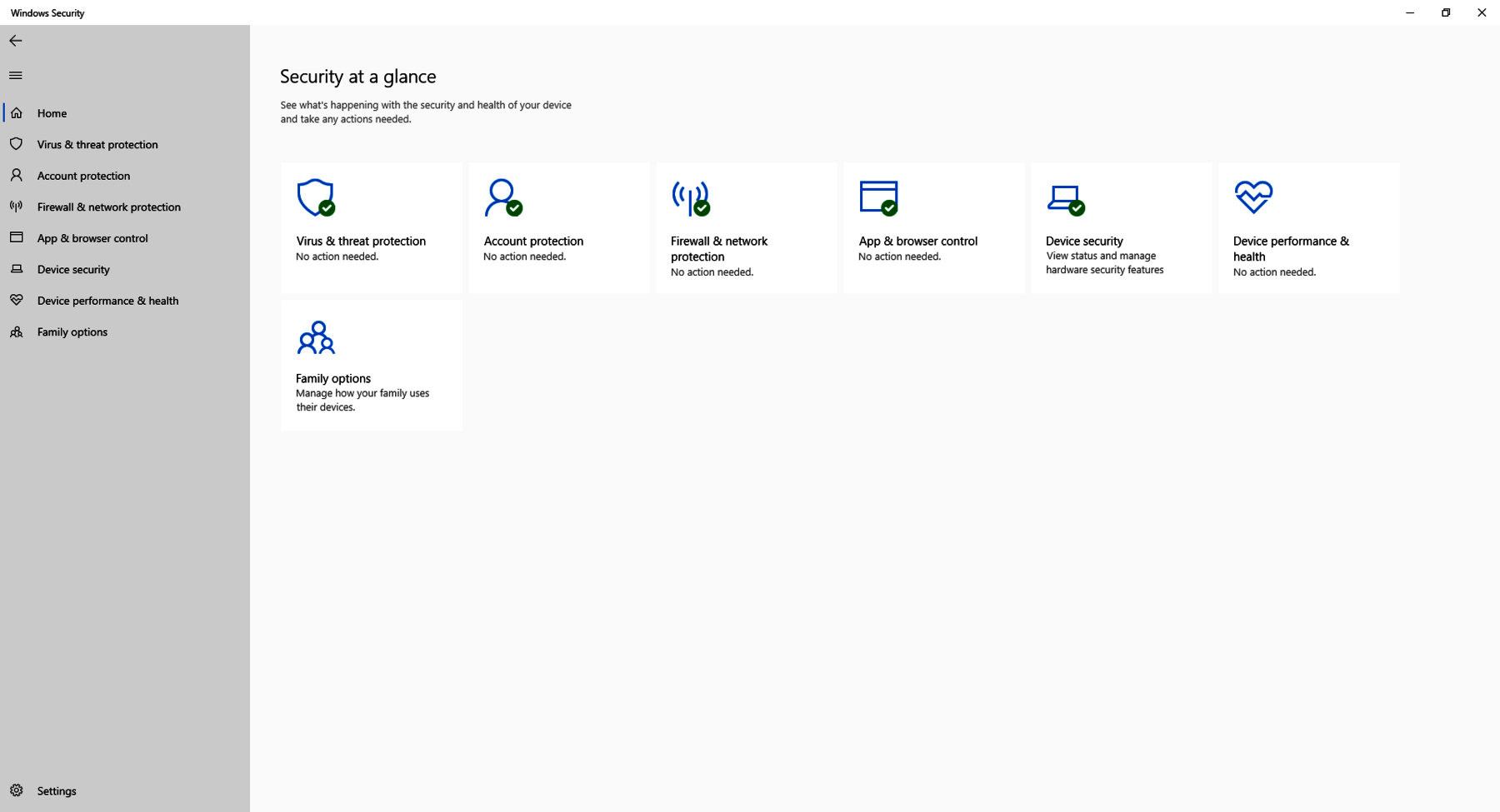The width and height of the screenshot is (1500, 812).
Task: Select Home in the sidebar
Action: (52, 113)
